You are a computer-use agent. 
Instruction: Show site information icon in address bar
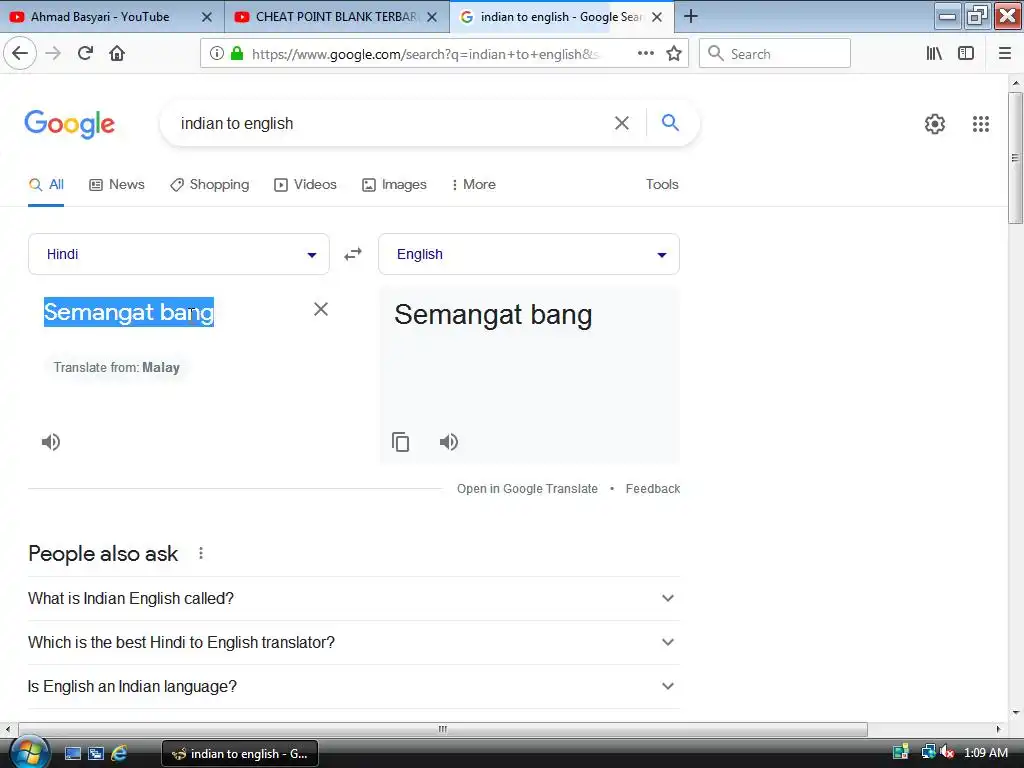coord(217,54)
